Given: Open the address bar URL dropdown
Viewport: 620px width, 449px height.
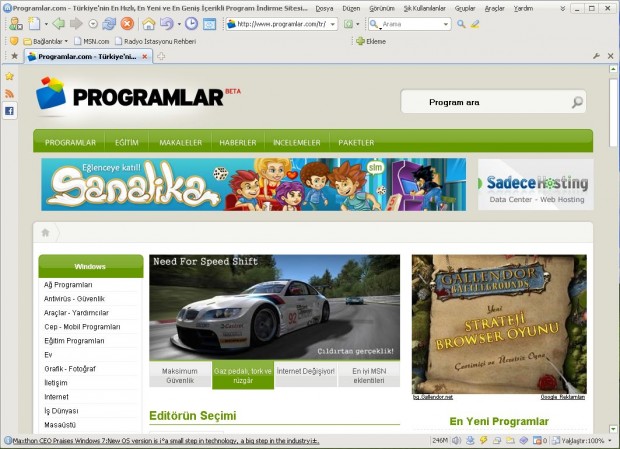Looking at the screenshot, I should (x=333, y=24).
